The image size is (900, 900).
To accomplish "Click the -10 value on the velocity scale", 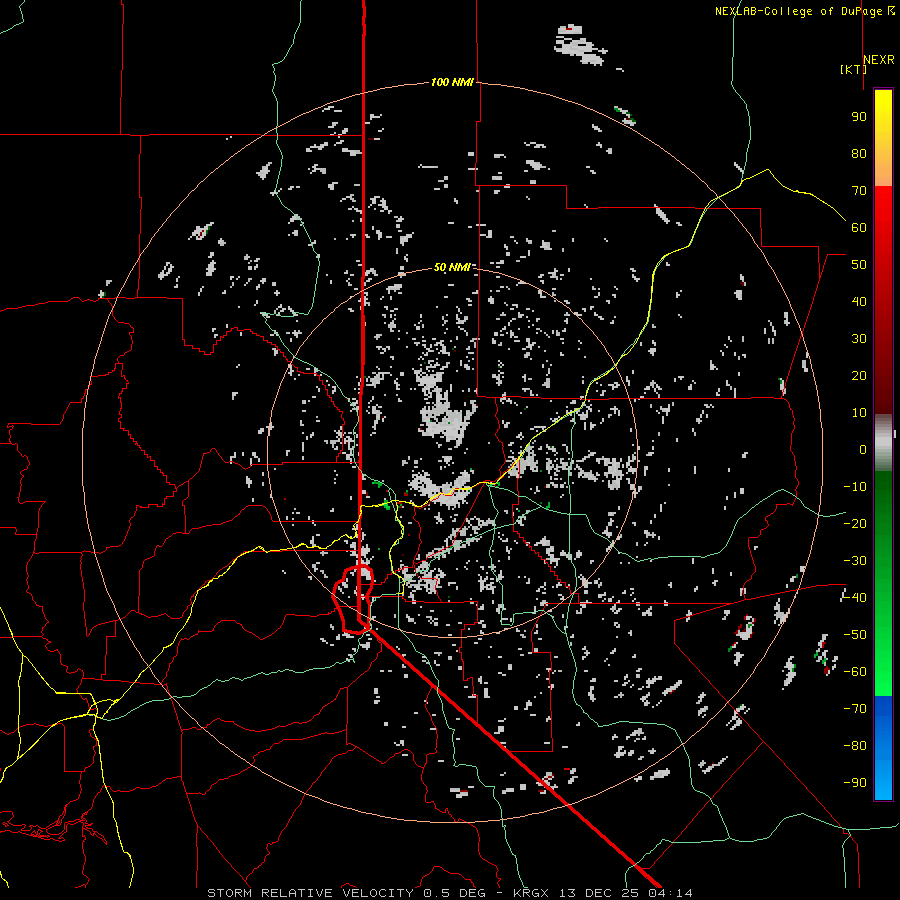I will click(855, 487).
